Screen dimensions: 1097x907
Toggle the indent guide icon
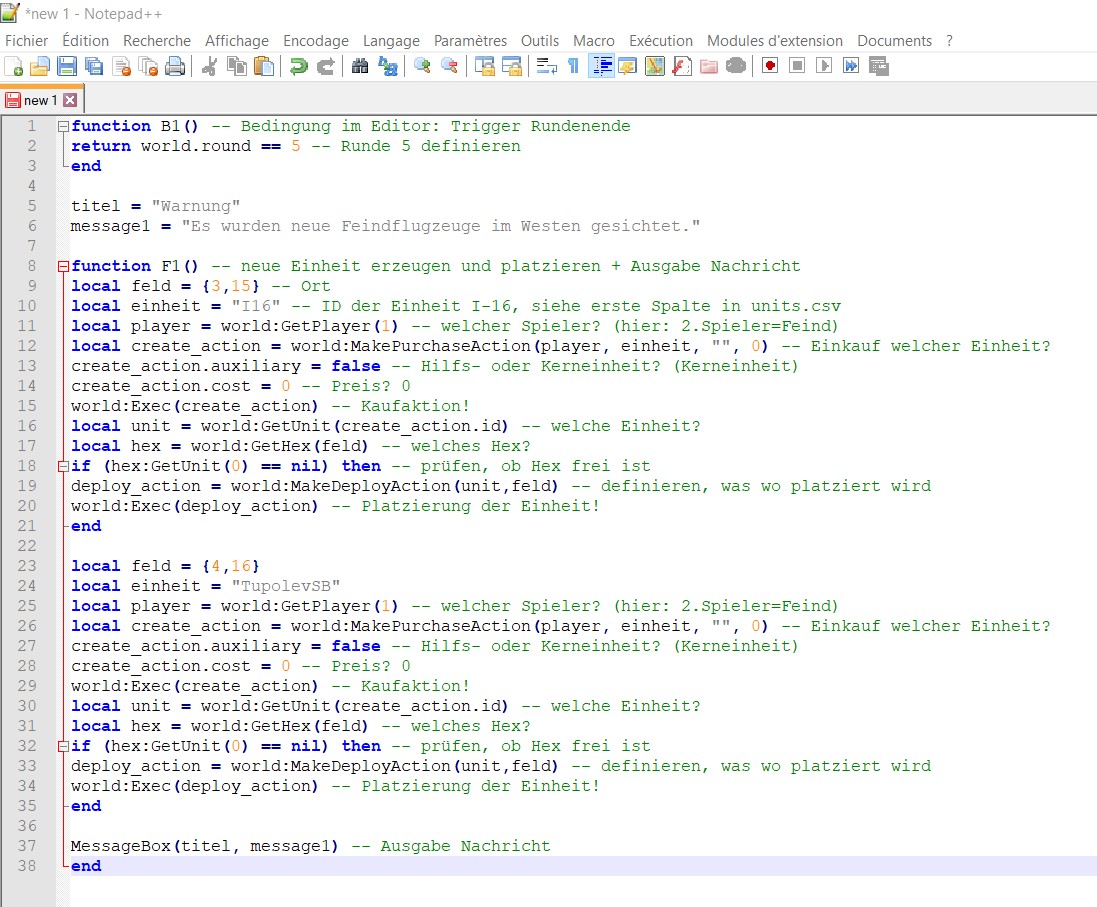601,66
